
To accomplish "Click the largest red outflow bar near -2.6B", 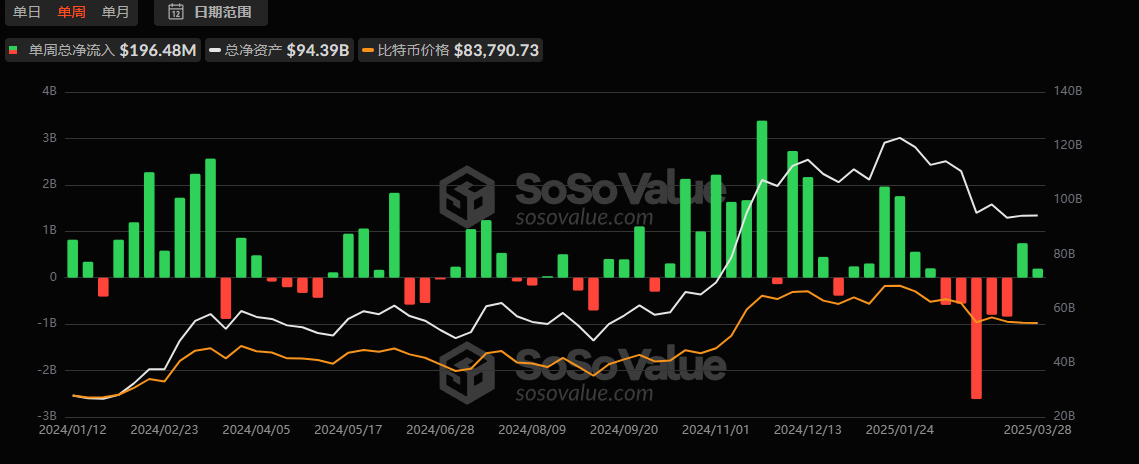I will tap(976, 338).
